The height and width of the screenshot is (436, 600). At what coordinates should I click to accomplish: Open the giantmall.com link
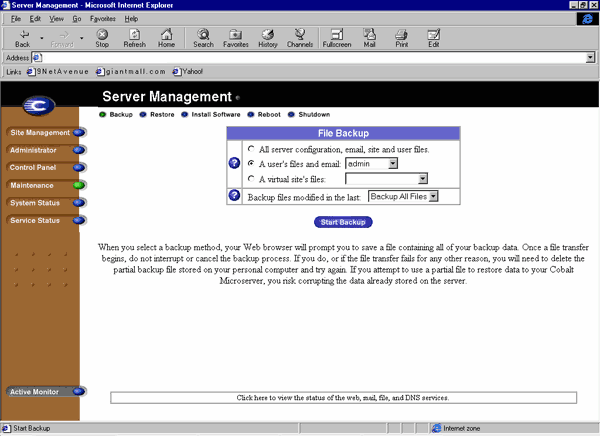click(x=131, y=72)
